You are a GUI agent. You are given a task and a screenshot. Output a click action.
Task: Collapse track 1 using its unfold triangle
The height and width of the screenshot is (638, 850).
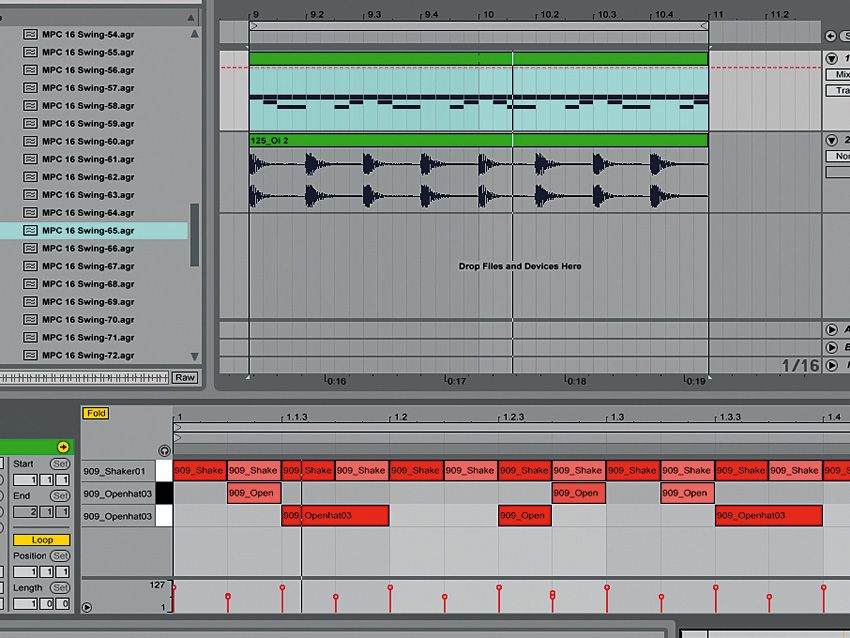[x=832, y=58]
